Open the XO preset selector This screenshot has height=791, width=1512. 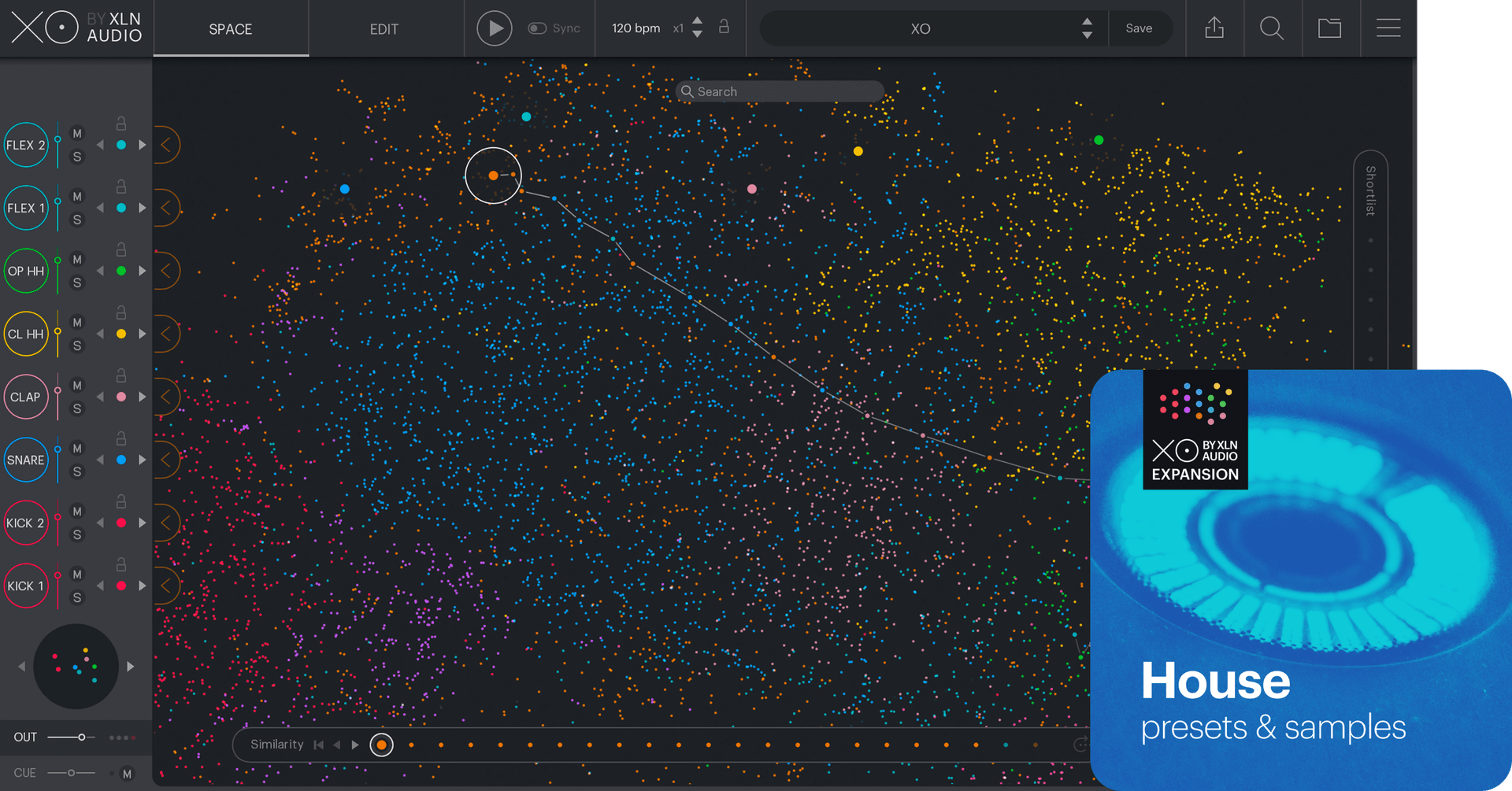(920, 29)
